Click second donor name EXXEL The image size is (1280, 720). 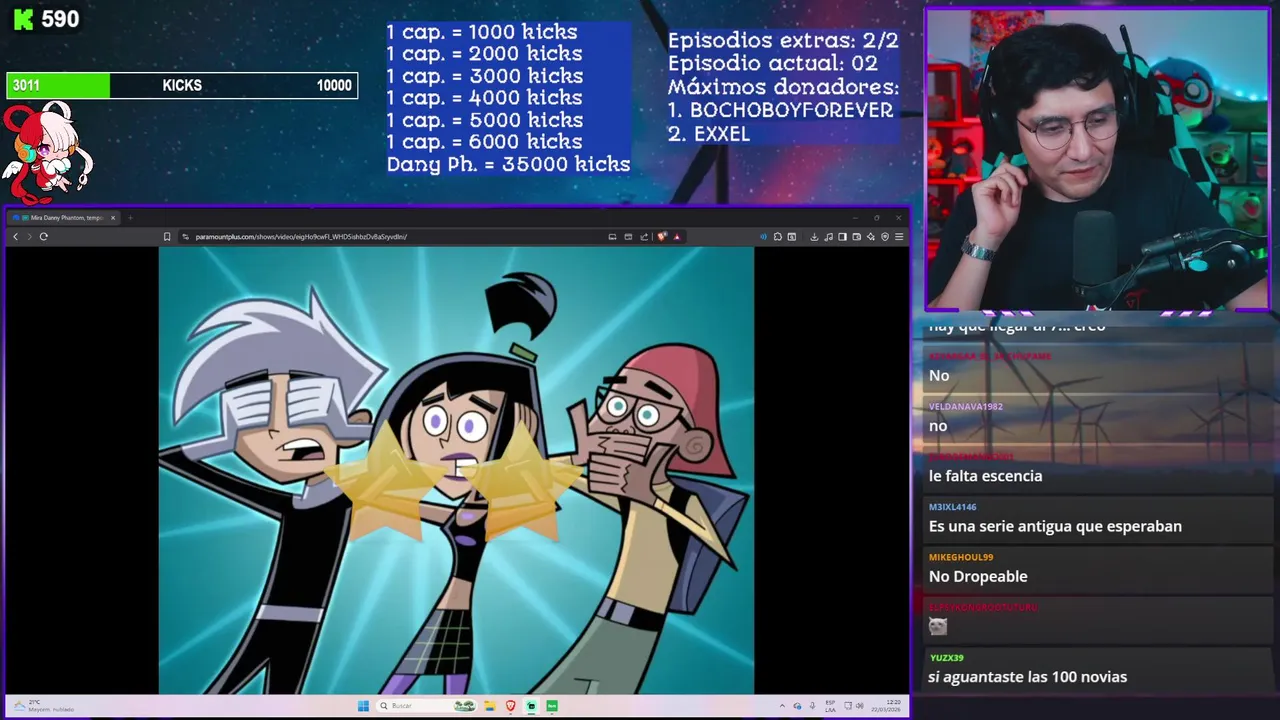tap(720, 134)
